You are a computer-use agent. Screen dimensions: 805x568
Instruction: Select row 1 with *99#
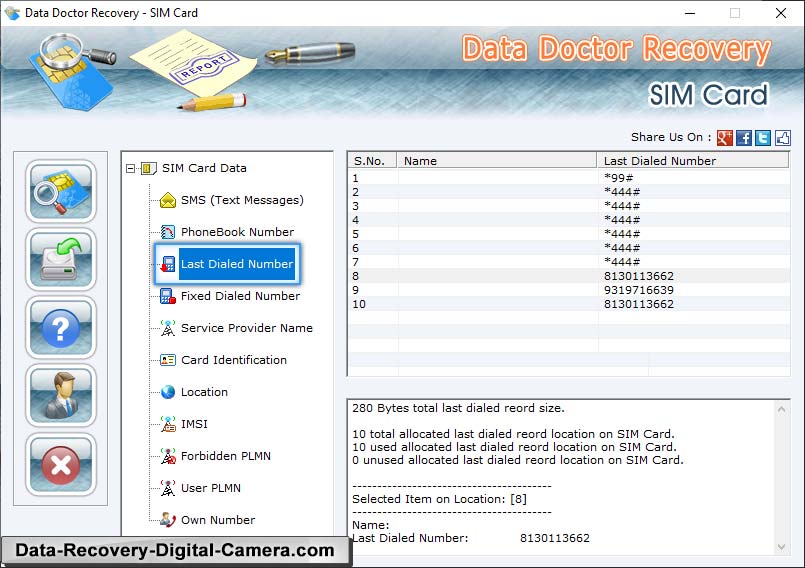click(x=569, y=178)
